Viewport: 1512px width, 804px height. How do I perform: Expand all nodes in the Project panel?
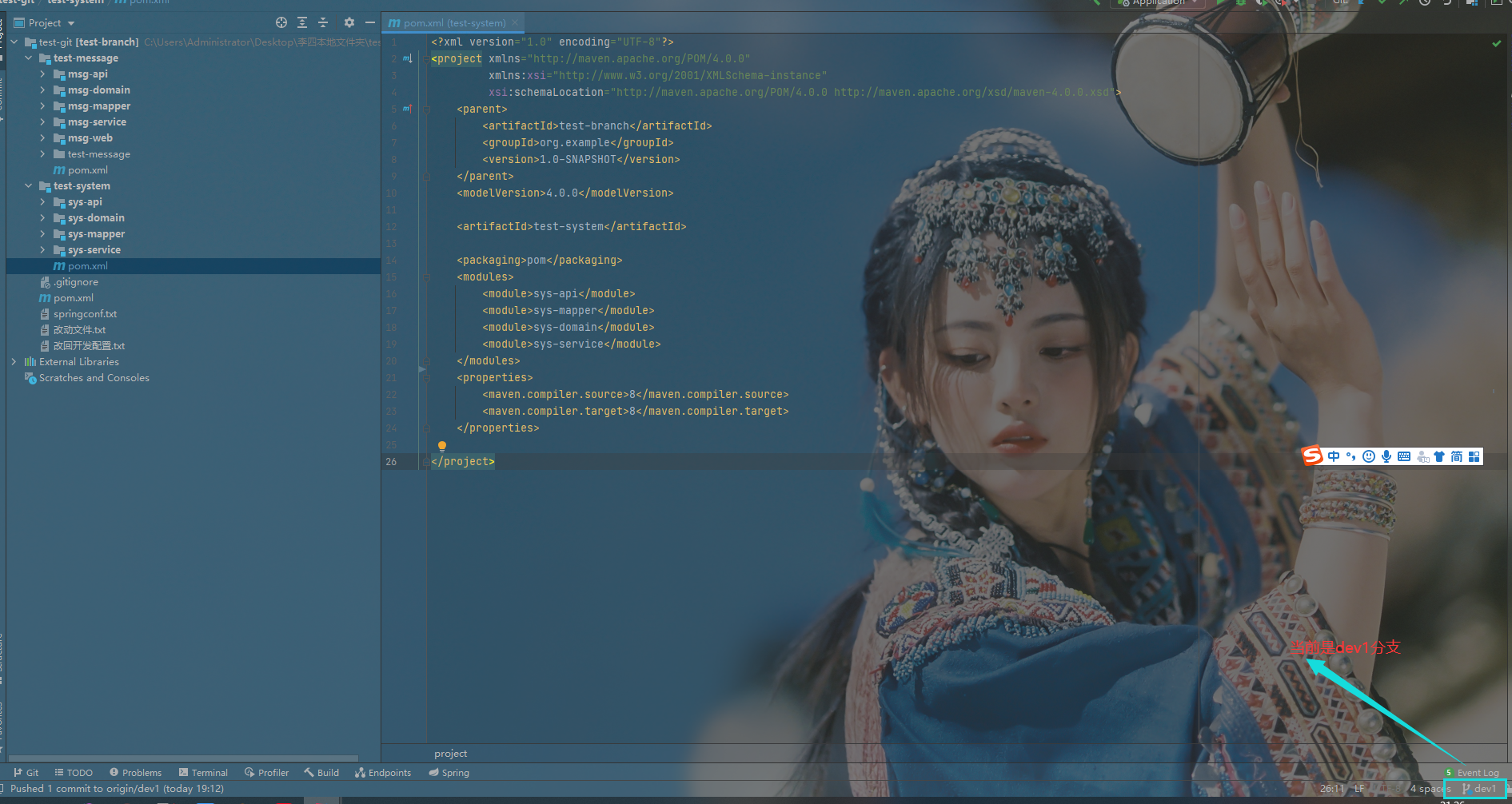pos(301,22)
